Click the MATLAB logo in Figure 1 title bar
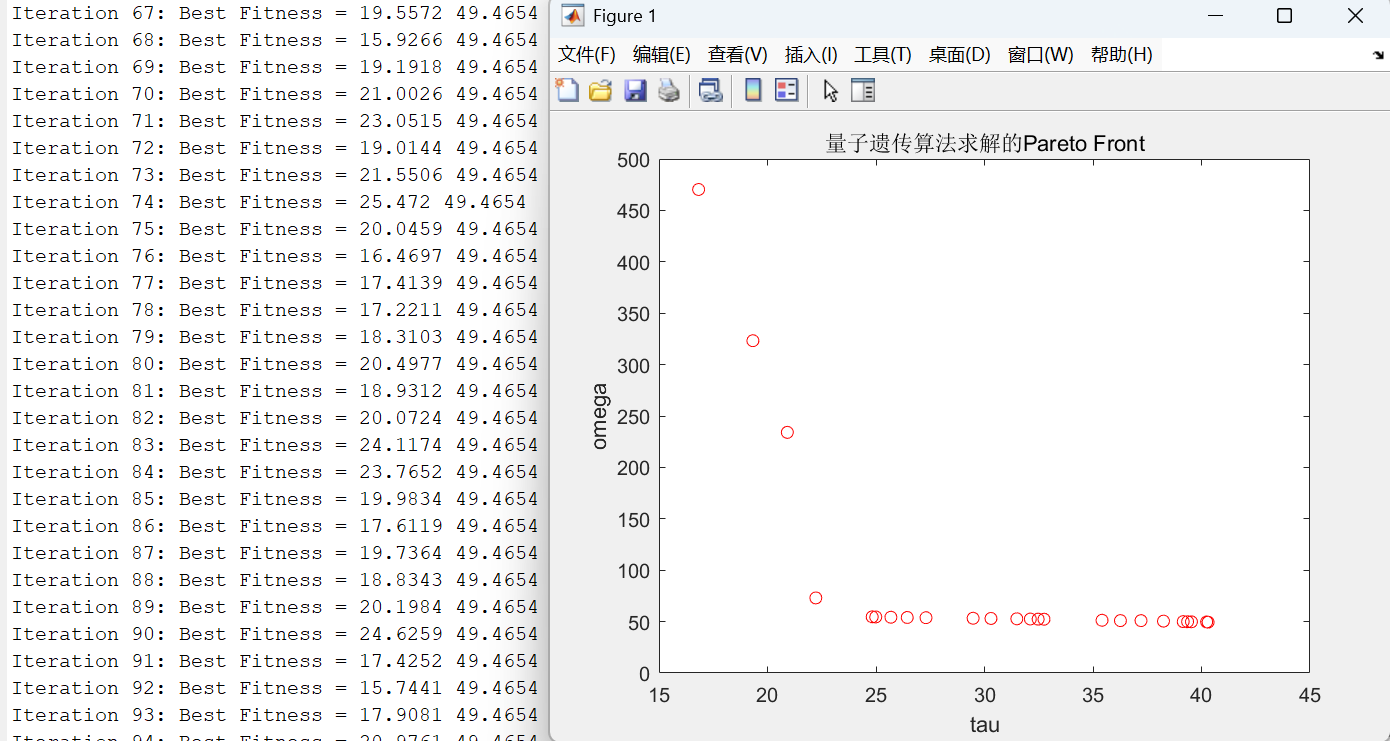The height and width of the screenshot is (741, 1390). (x=573, y=16)
